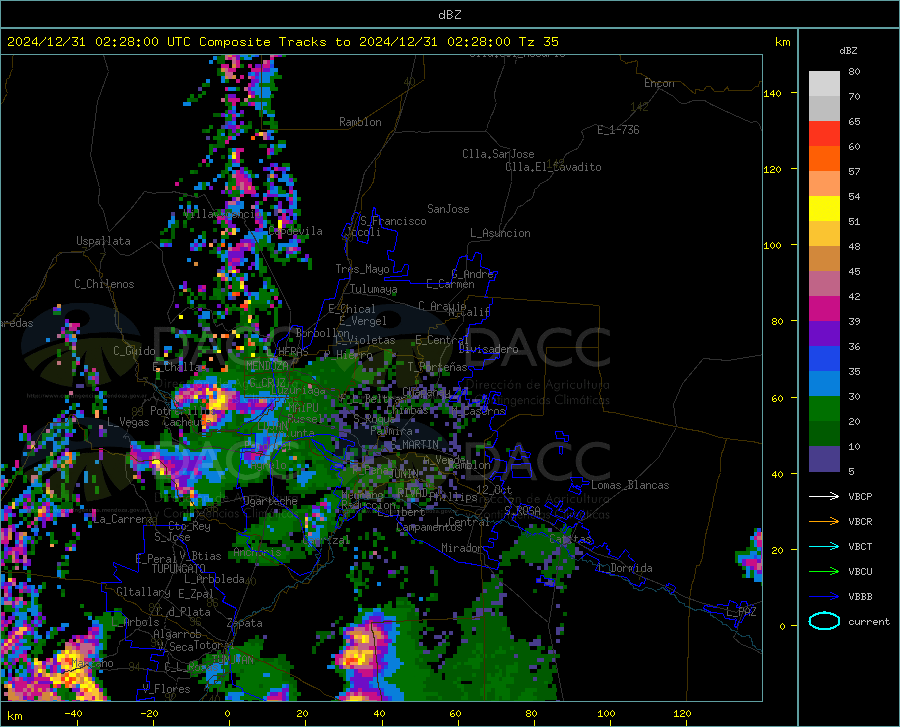This screenshot has height=727, width=900.
Task: Click the SanJose label near S_Francisco
Action: (x=448, y=209)
